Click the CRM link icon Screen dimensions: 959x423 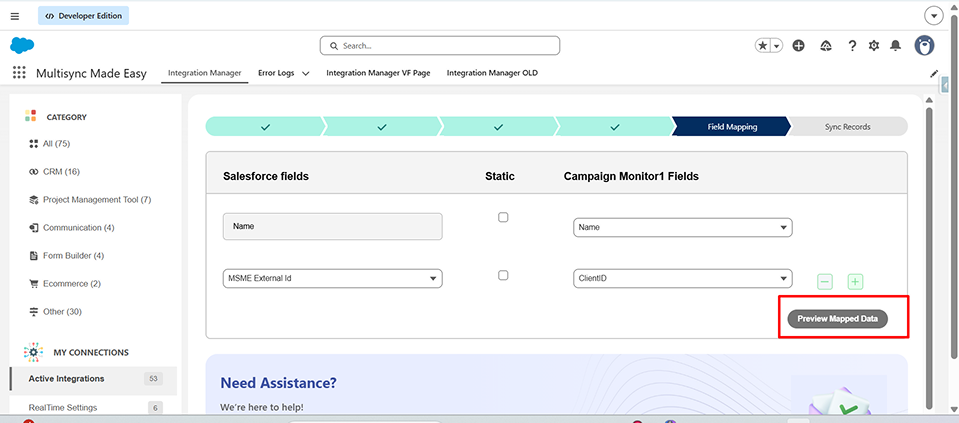pyautogui.click(x=34, y=172)
